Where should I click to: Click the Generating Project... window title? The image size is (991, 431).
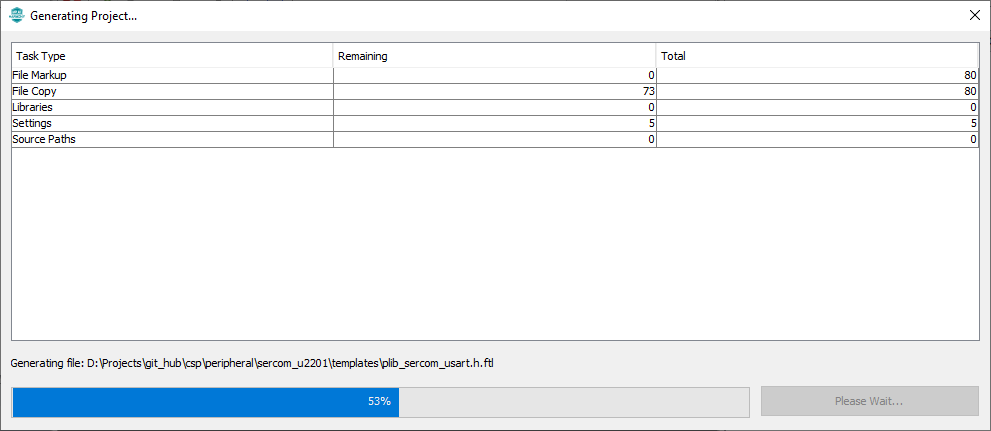pos(84,16)
